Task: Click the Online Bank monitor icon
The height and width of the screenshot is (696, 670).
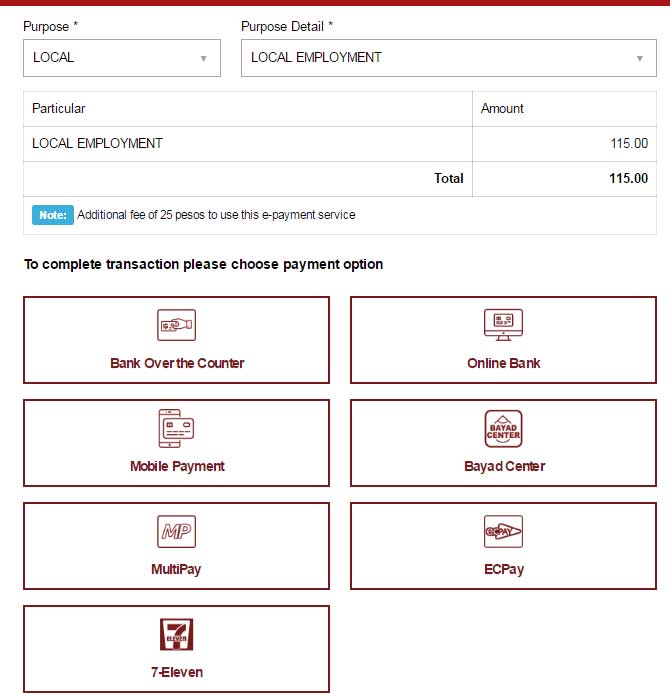Action: (503, 325)
